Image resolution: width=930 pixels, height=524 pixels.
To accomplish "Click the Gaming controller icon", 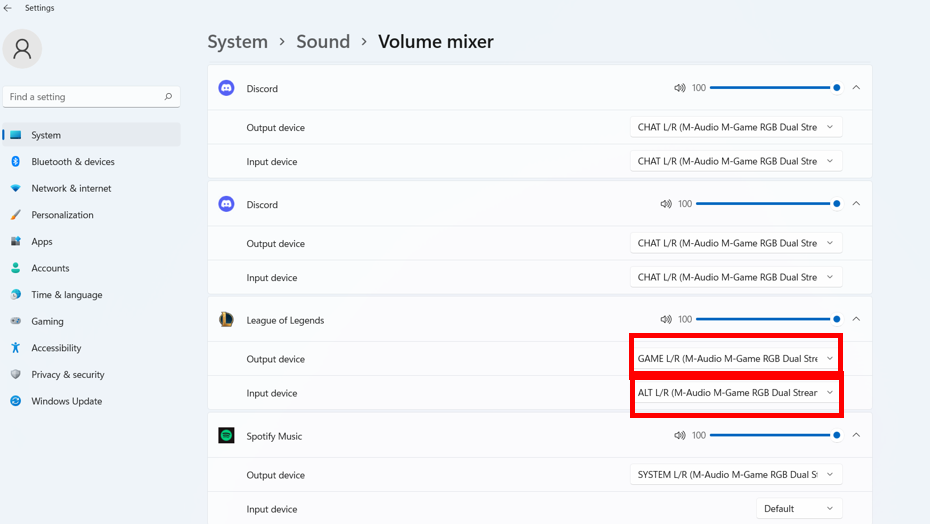I will pyautogui.click(x=16, y=321).
